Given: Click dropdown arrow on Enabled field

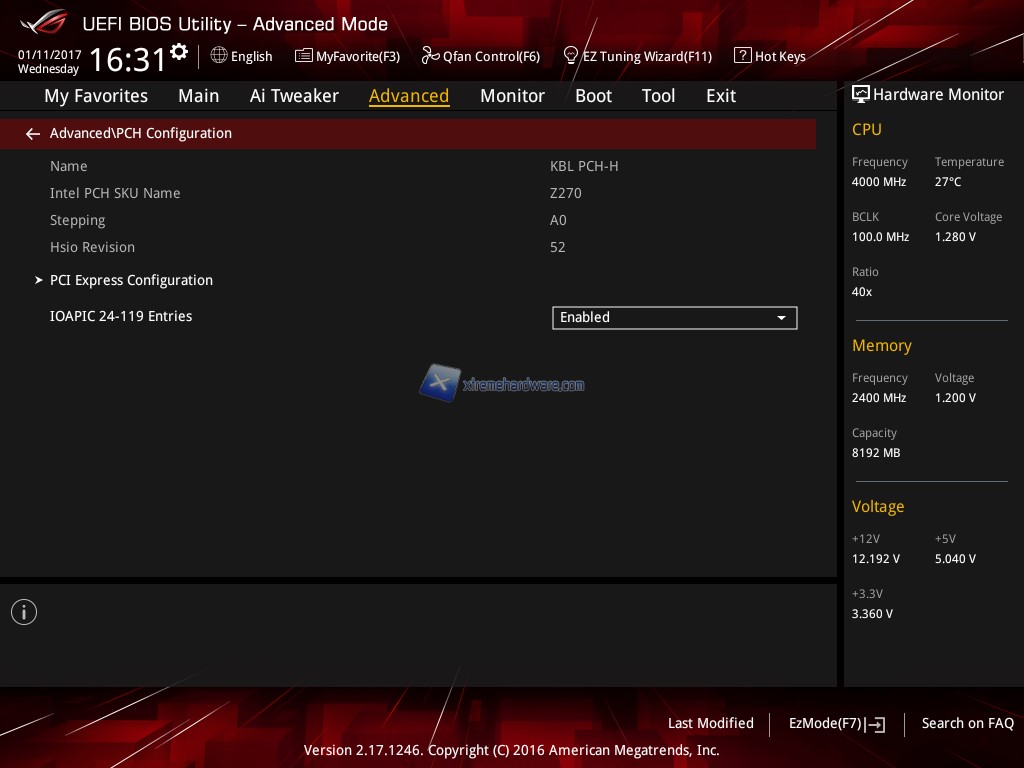Looking at the screenshot, I should pos(781,318).
